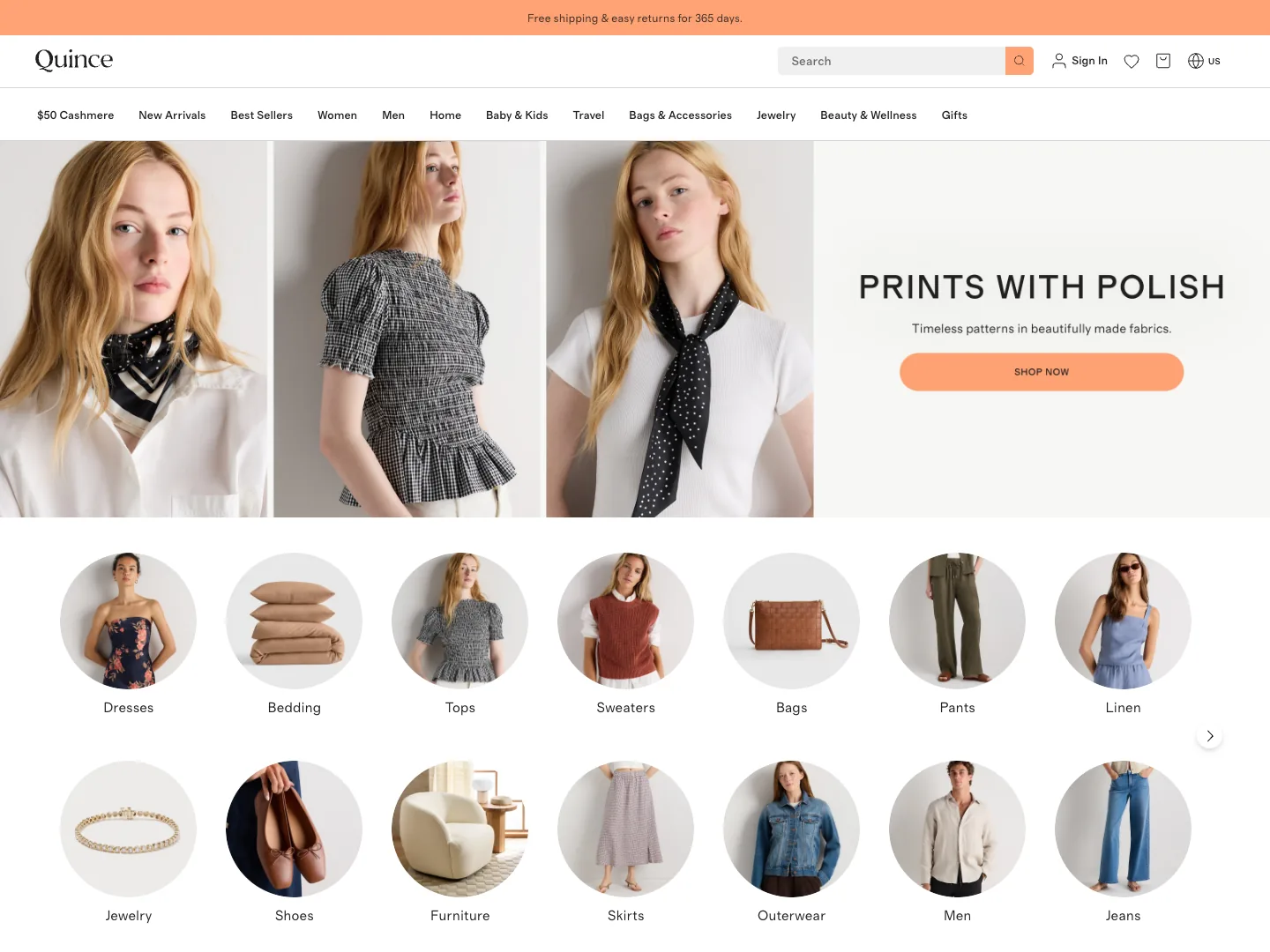This screenshot has width=1270, height=952.
Task: Select the Shoes category circle
Action: (x=295, y=829)
